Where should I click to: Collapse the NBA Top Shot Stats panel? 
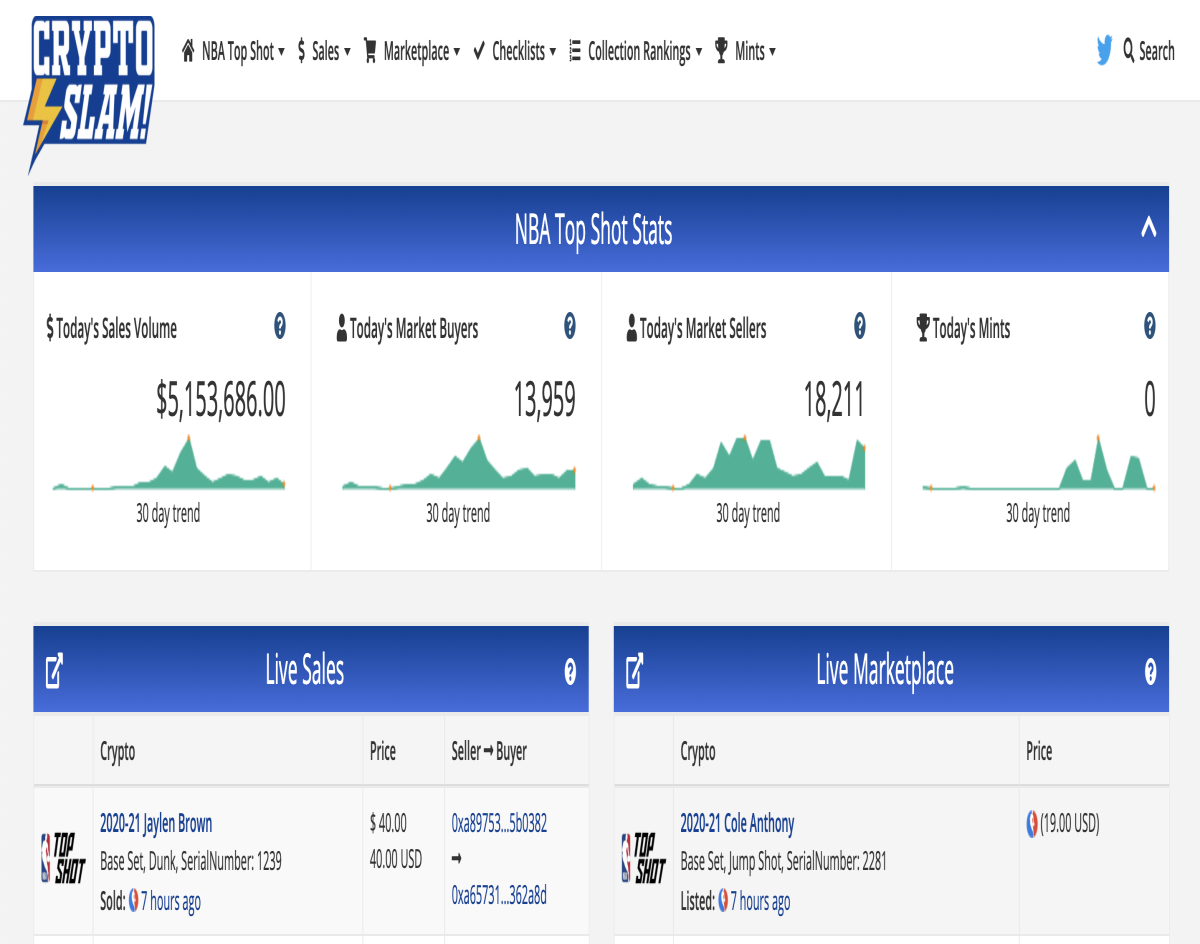(1148, 228)
